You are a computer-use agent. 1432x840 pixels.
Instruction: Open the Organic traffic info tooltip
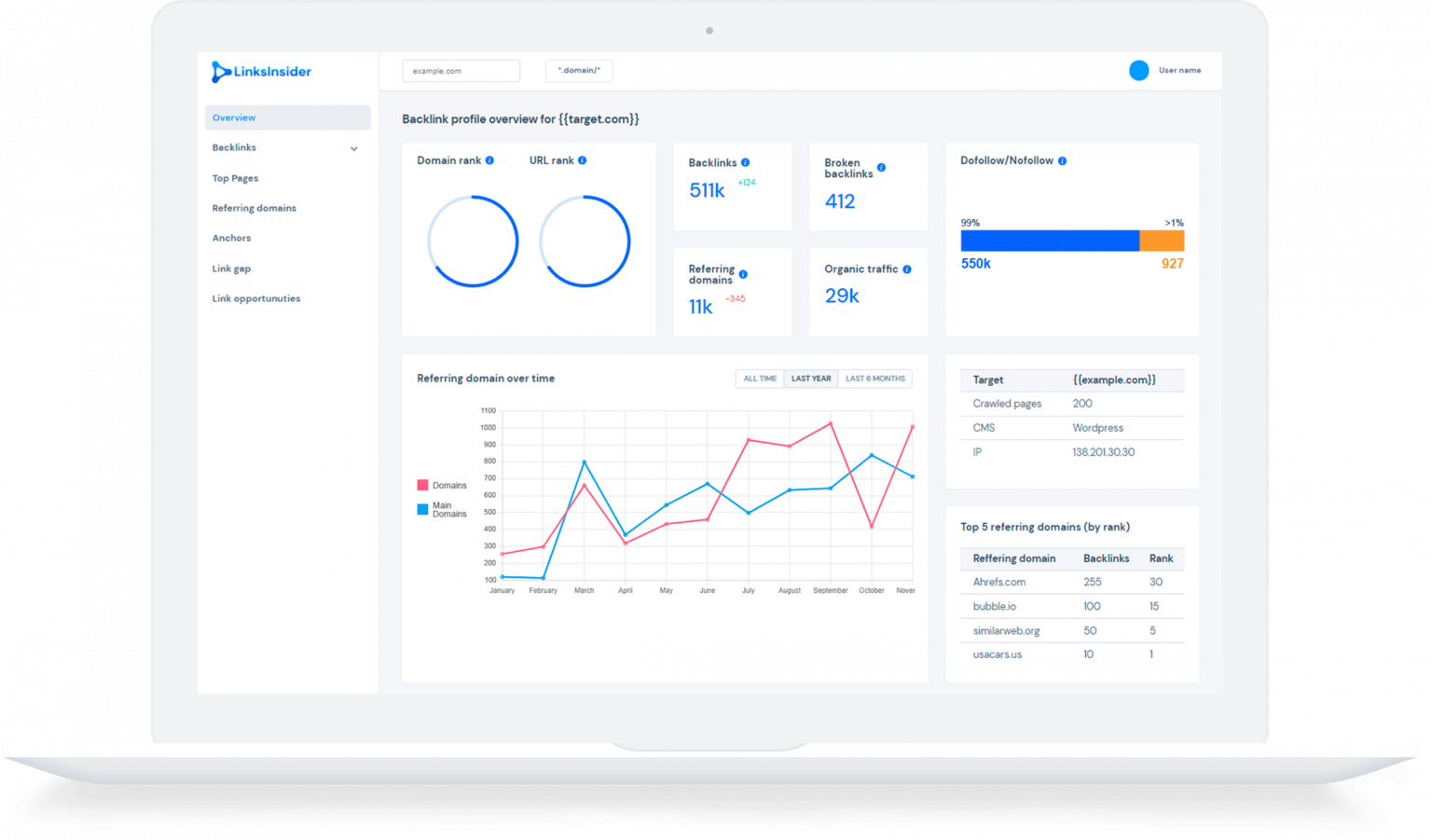(905, 269)
